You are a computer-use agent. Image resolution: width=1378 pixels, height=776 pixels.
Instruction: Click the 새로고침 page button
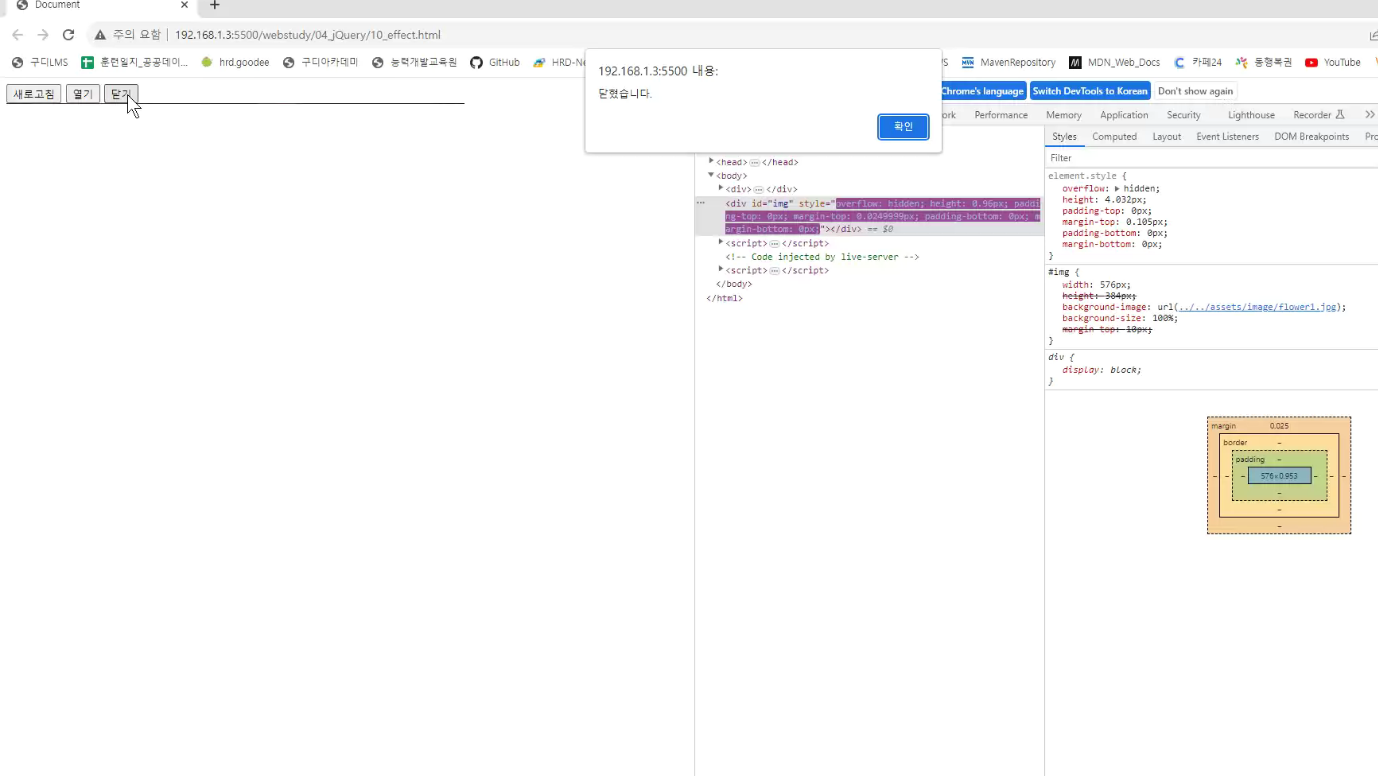33,94
